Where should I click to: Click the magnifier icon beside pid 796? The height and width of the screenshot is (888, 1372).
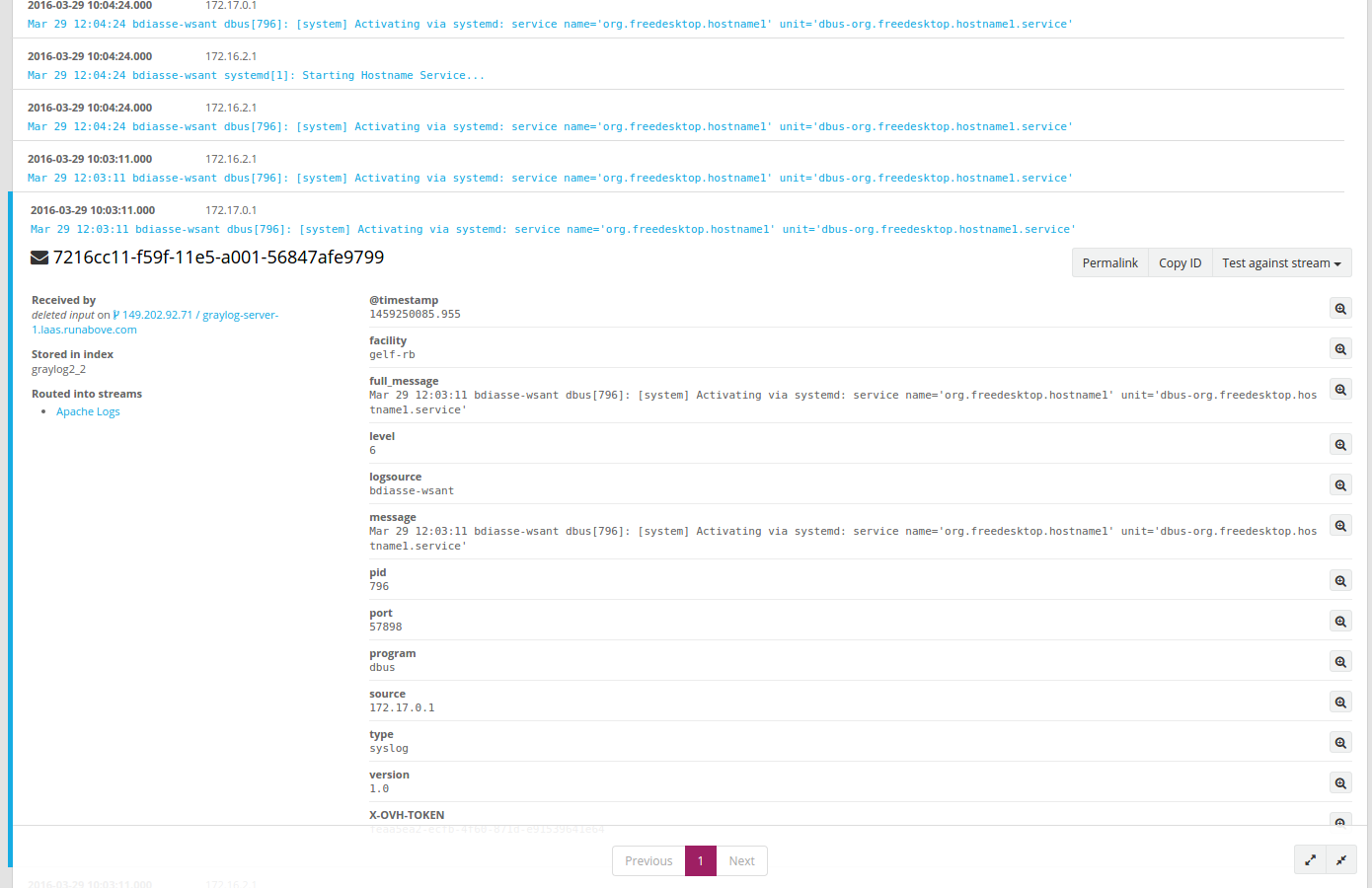[1339, 580]
